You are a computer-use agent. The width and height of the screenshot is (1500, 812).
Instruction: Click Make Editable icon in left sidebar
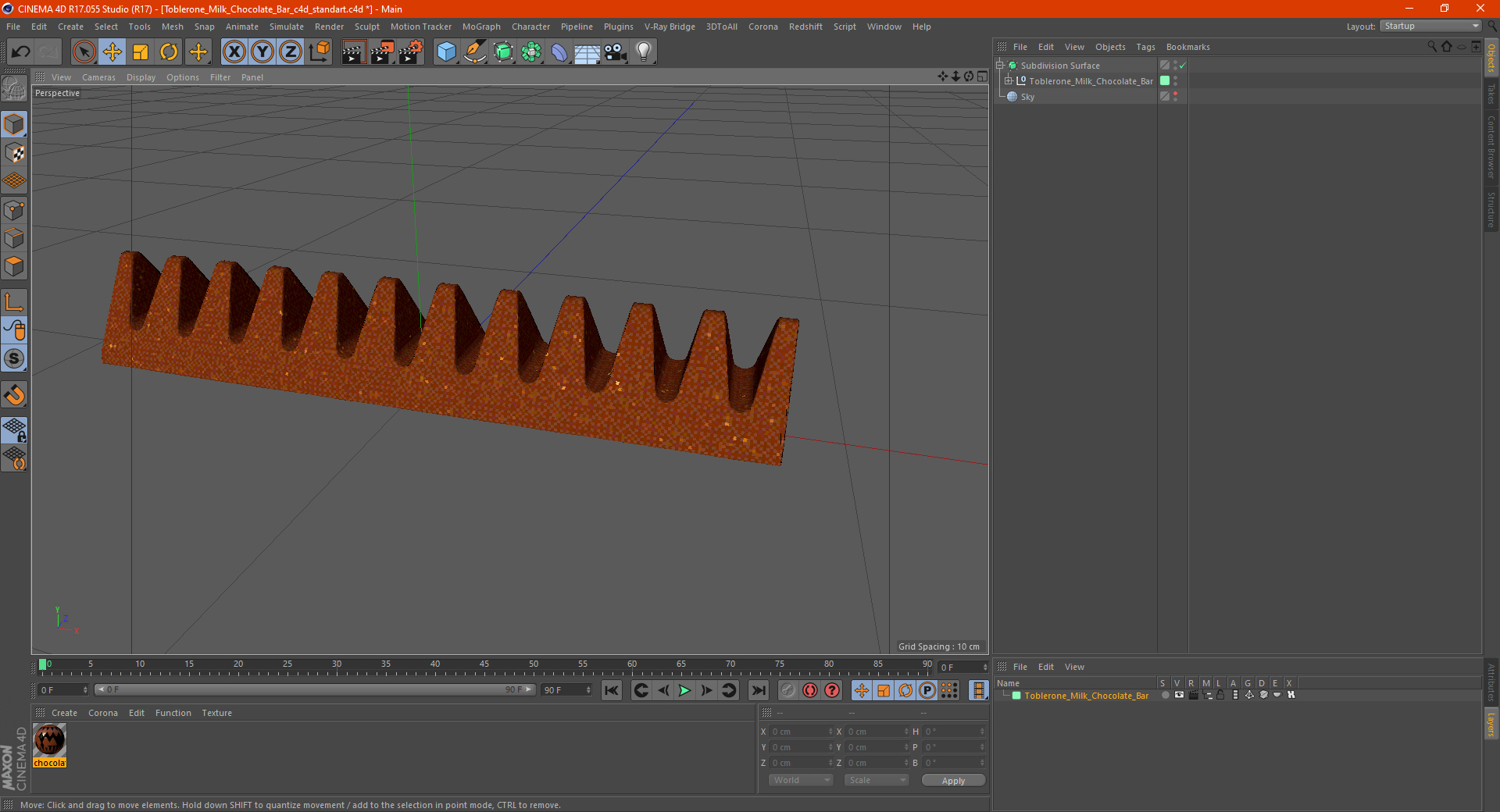tap(14, 88)
